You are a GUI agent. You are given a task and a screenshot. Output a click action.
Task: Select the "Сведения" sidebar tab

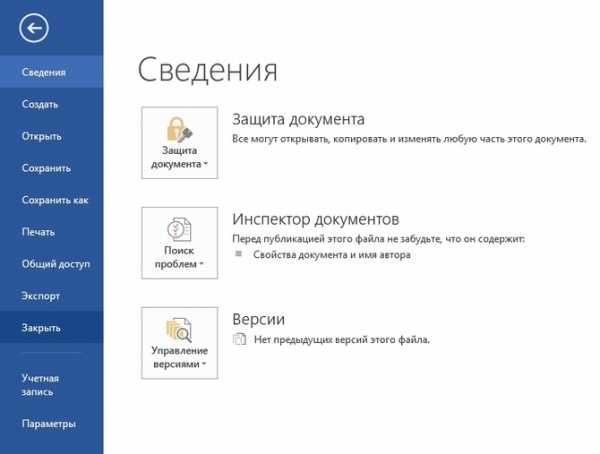click(x=45, y=72)
